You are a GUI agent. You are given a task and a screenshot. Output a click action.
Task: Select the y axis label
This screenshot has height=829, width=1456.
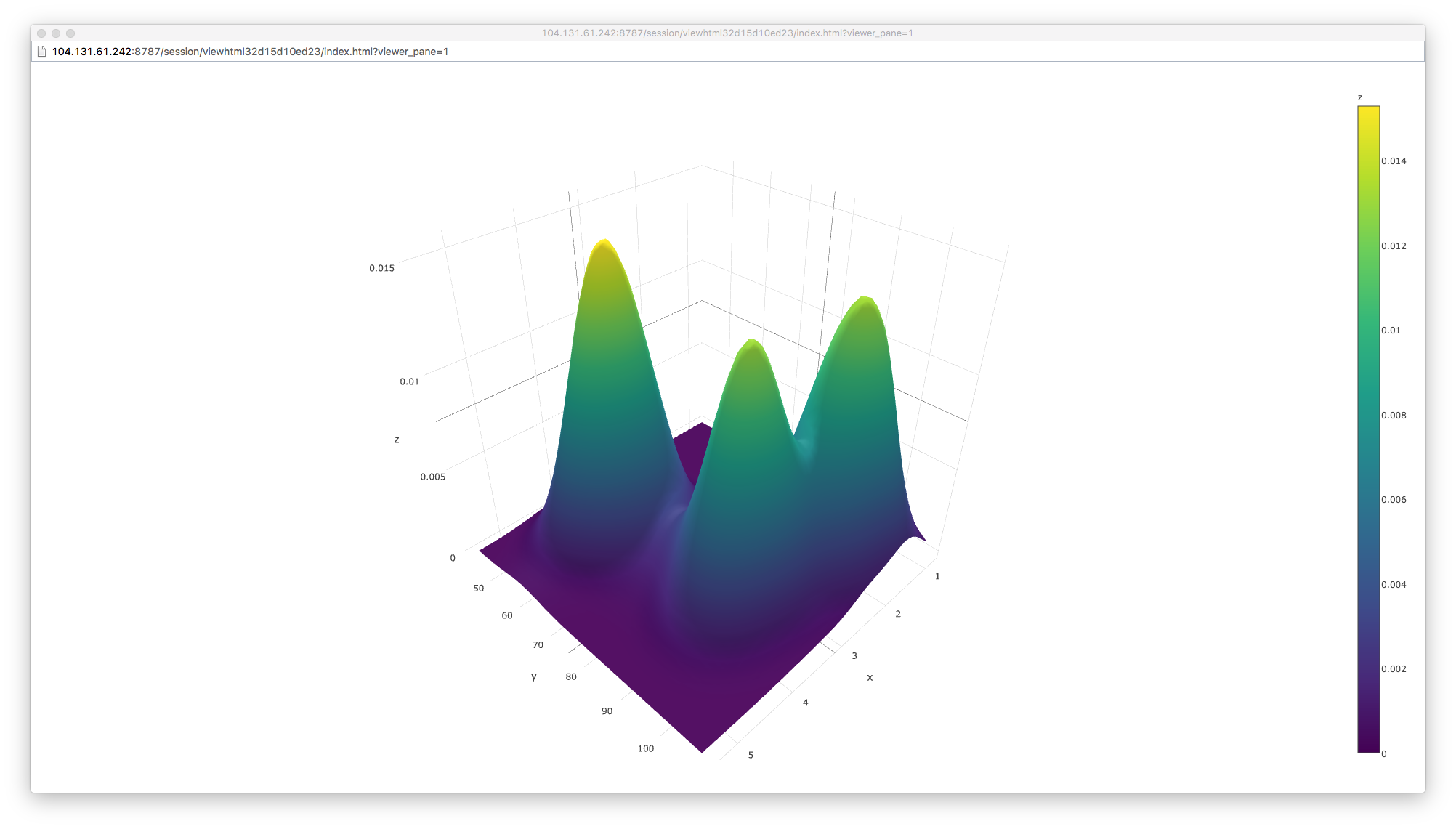[x=533, y=676]
